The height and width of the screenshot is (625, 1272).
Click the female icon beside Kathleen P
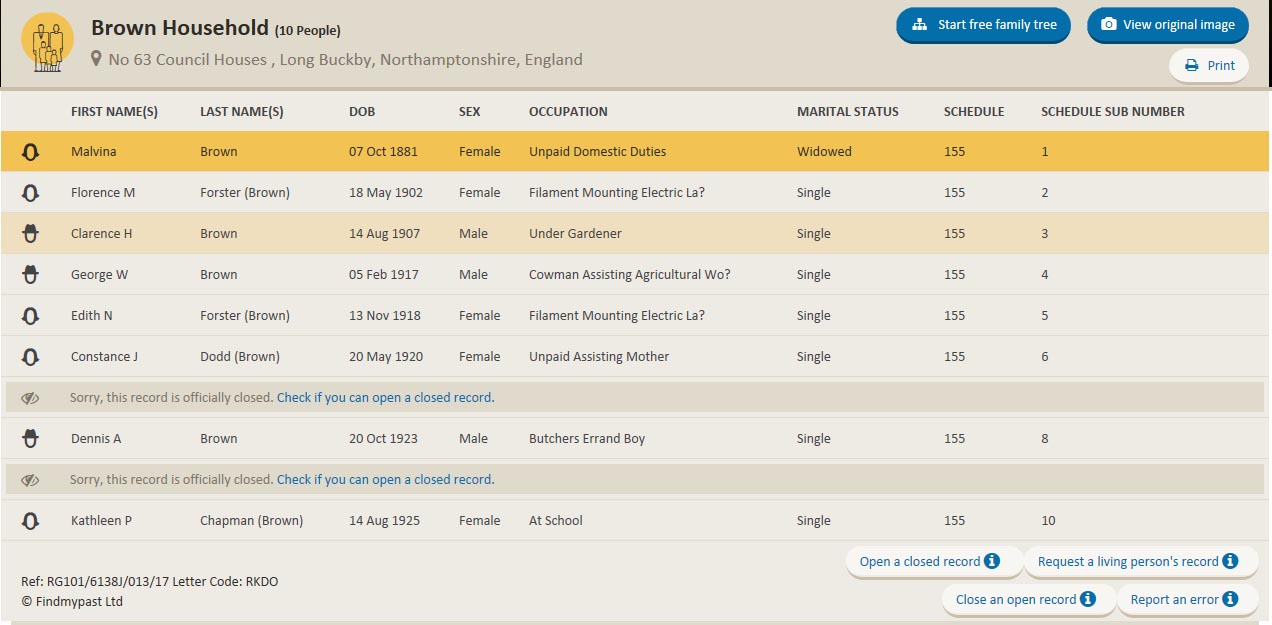[31, 521]
